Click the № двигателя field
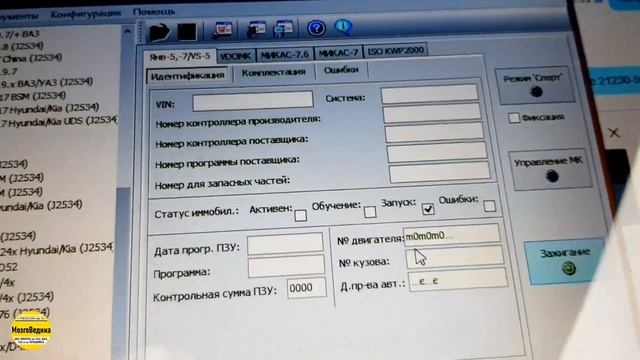 [x=451, y=235]
